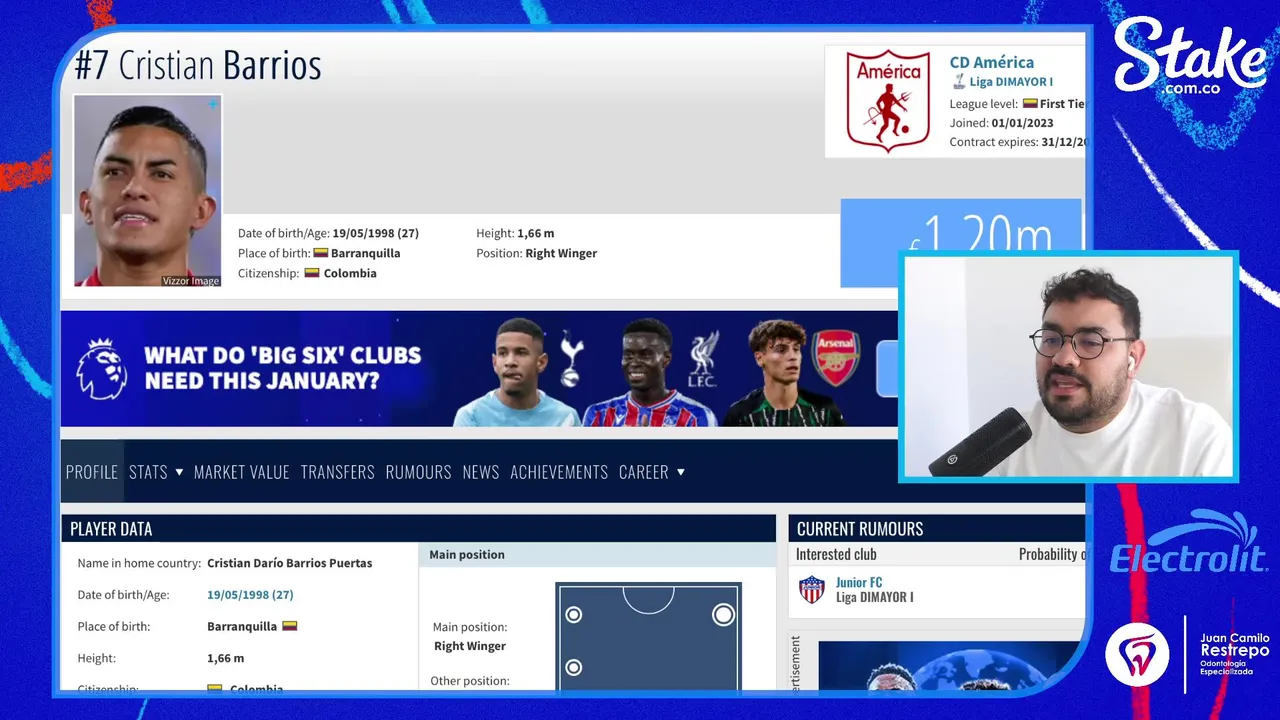Screen dimensions: 1280x720
Task: Click the "Right Winger" position text in header
Action: click(x=561, y=253)
